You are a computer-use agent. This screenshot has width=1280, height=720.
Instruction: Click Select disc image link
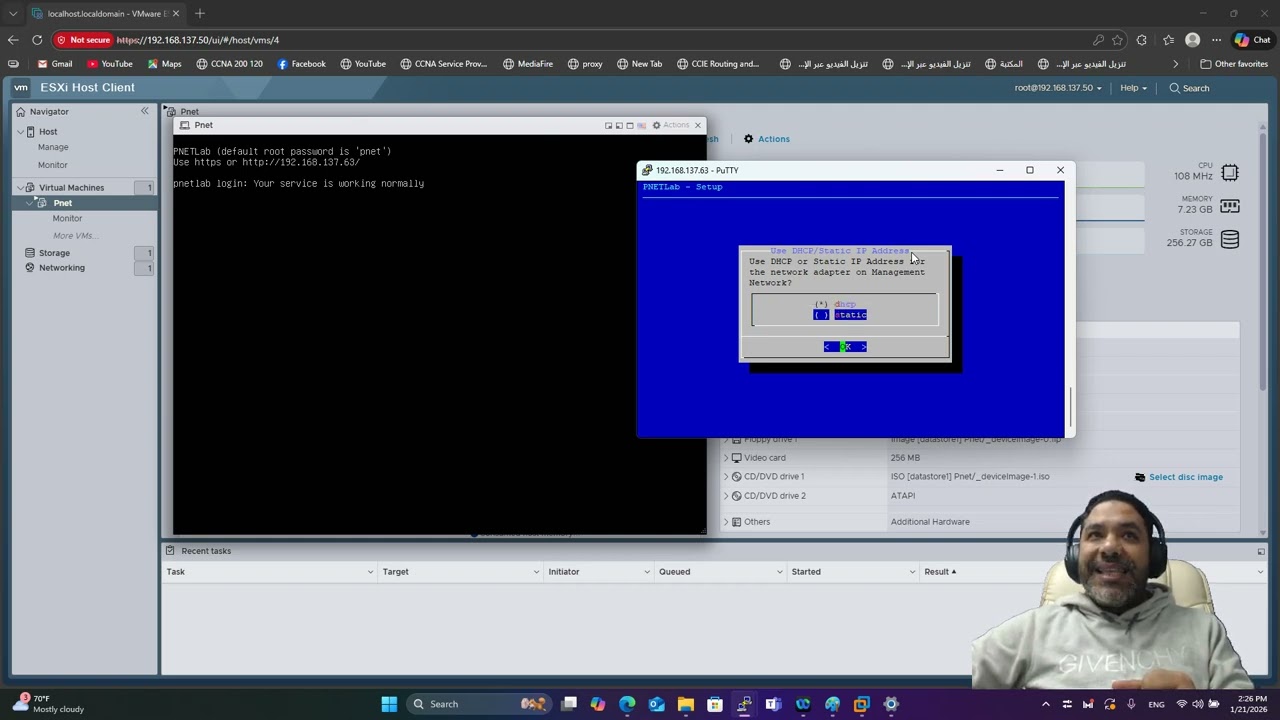click(1185, 477)
